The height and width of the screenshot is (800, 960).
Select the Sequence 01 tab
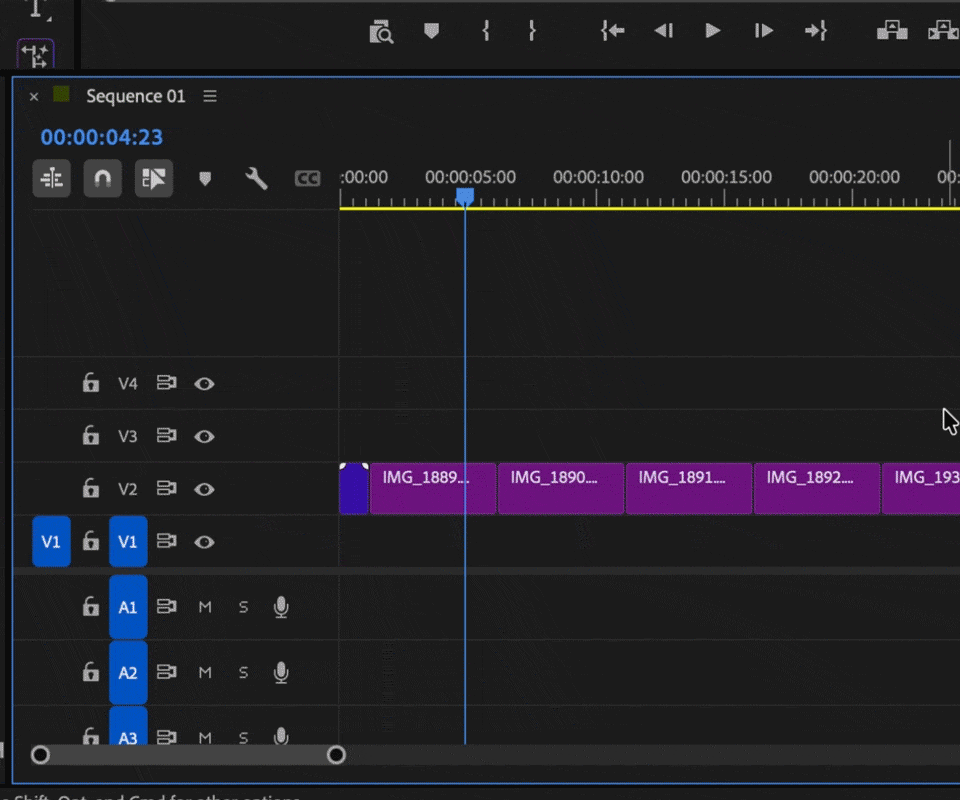point(135,96)
